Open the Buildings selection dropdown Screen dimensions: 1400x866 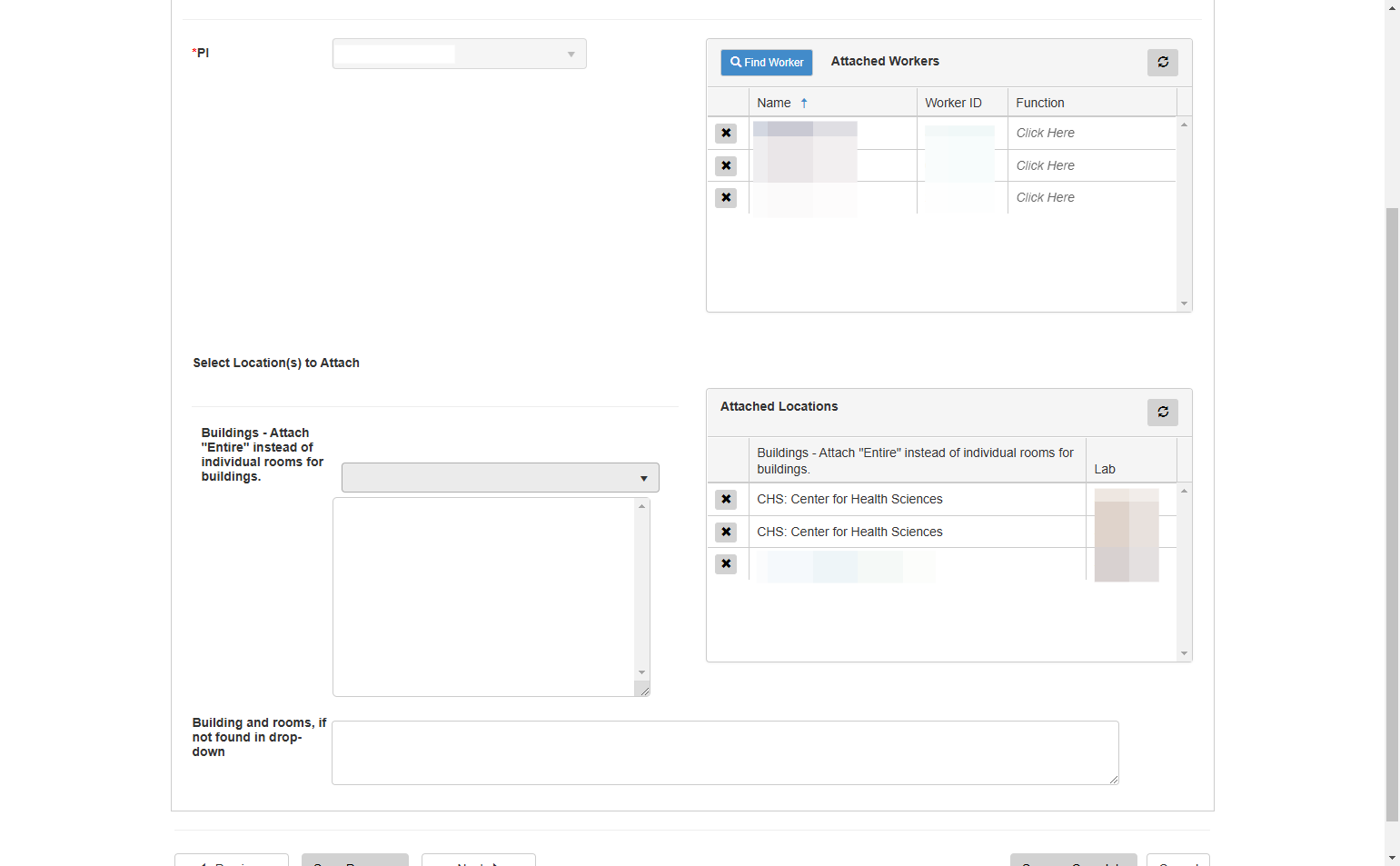tap(500, 478)
